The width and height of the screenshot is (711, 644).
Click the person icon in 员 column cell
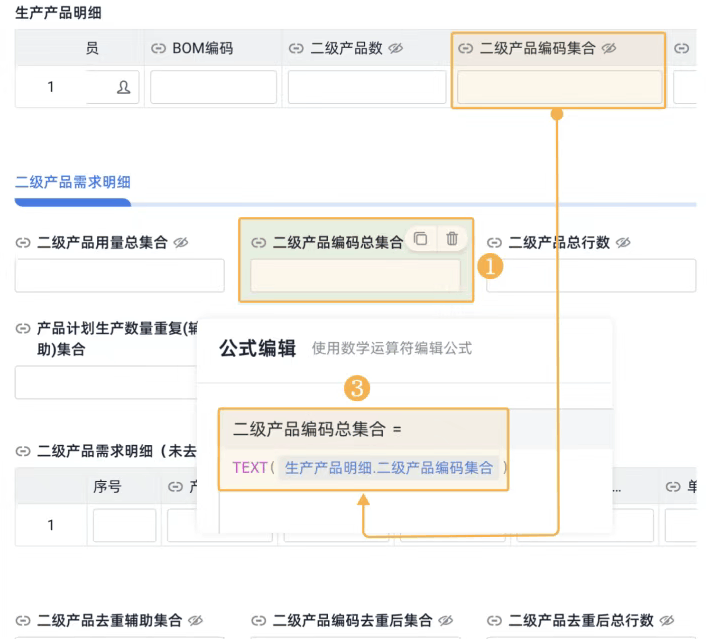click(x=124, y=87)
